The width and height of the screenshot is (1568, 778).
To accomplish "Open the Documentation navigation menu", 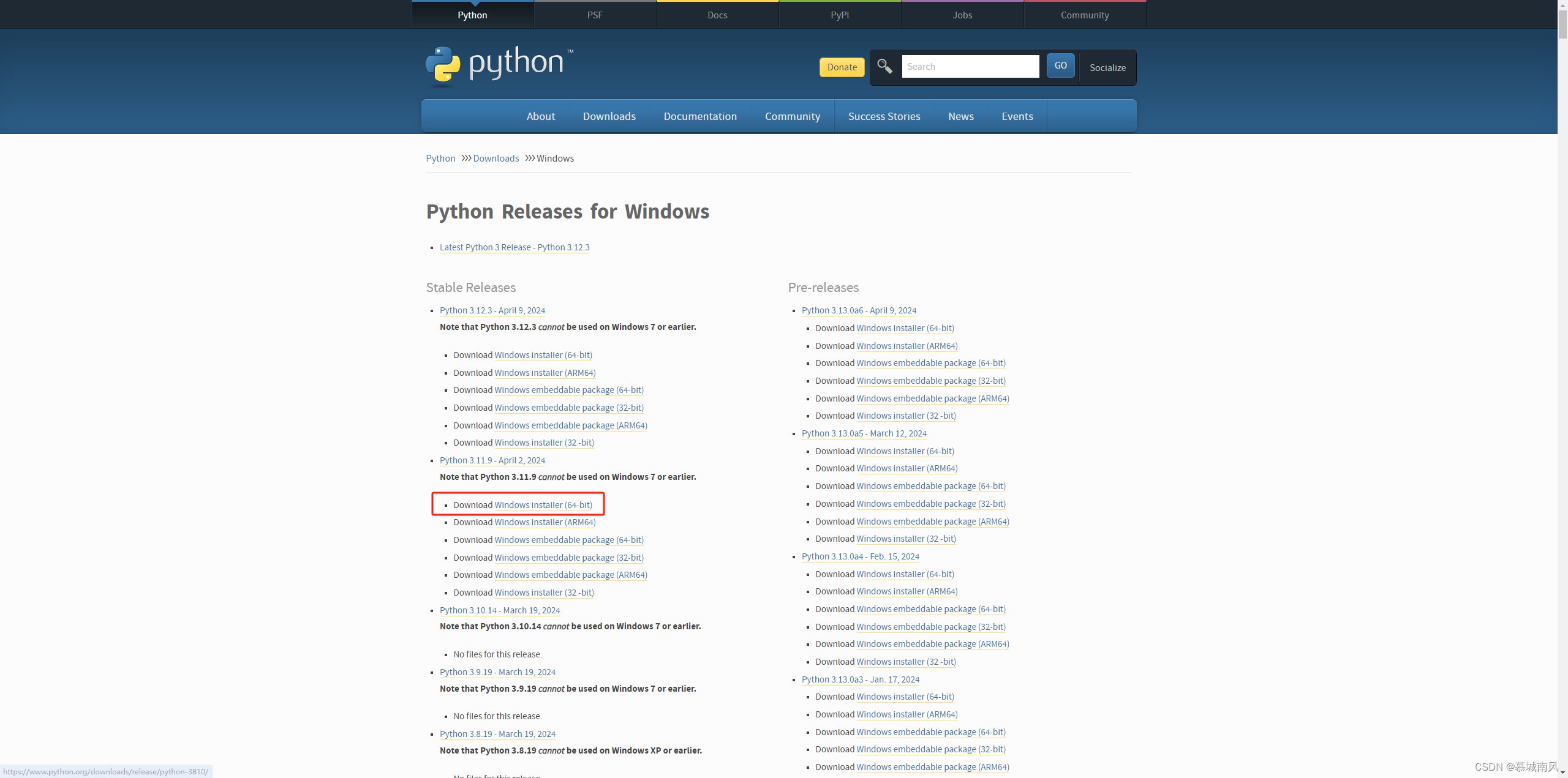I will tap(700, 116).
